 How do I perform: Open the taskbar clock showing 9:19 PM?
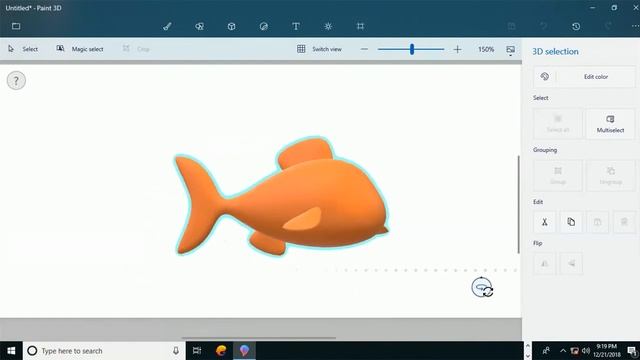pos(607,351)
